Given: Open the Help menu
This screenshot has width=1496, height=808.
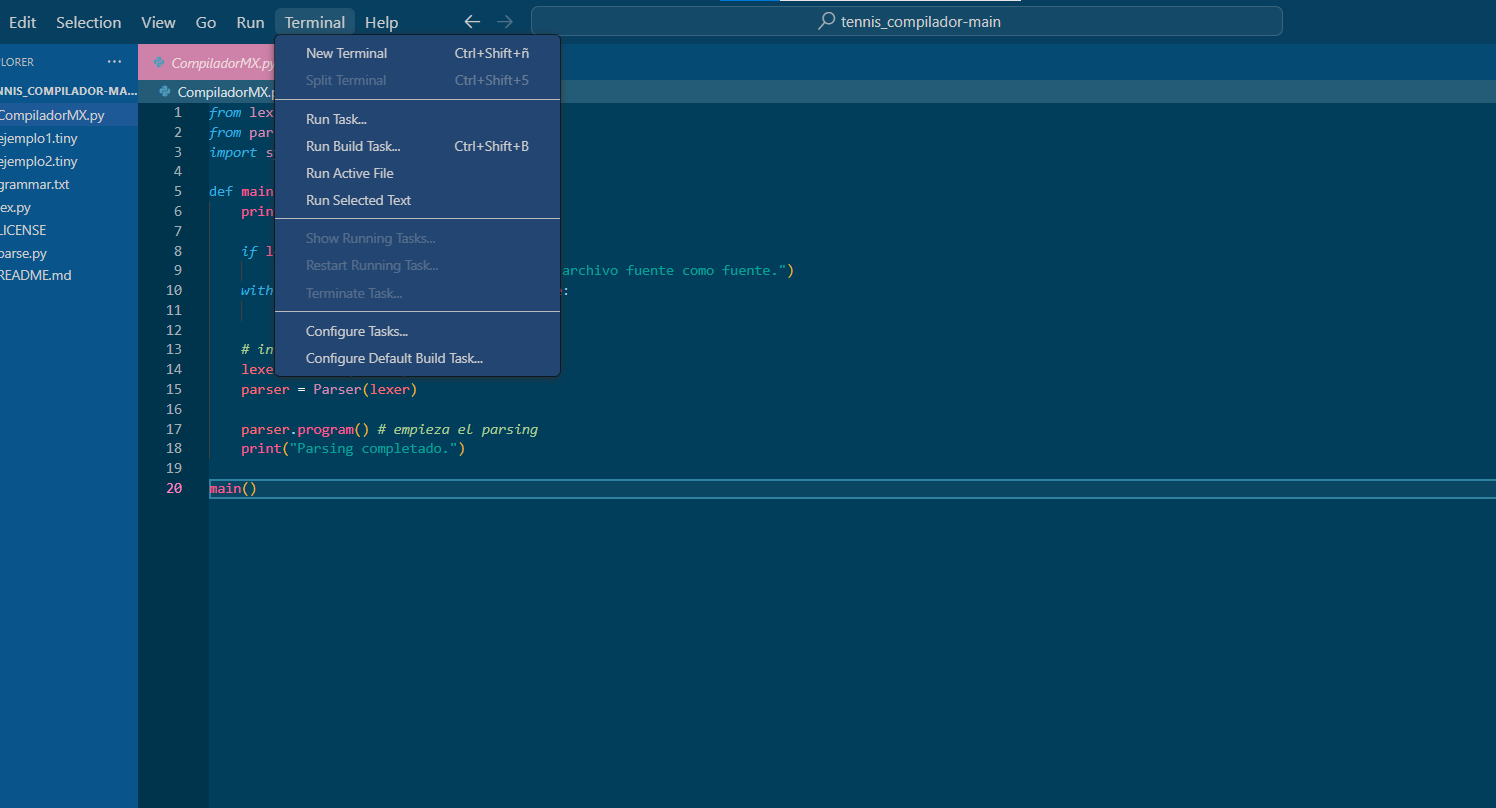Looking at the screenshot, I should coord(381,21).
